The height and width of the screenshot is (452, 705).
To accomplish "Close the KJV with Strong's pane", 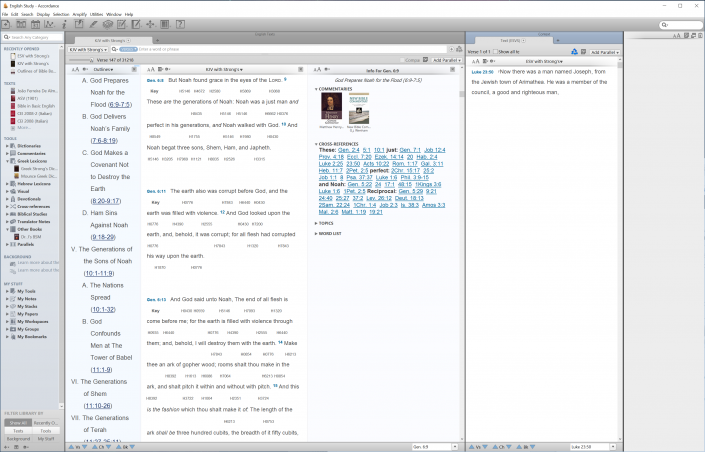I will 300,69.
